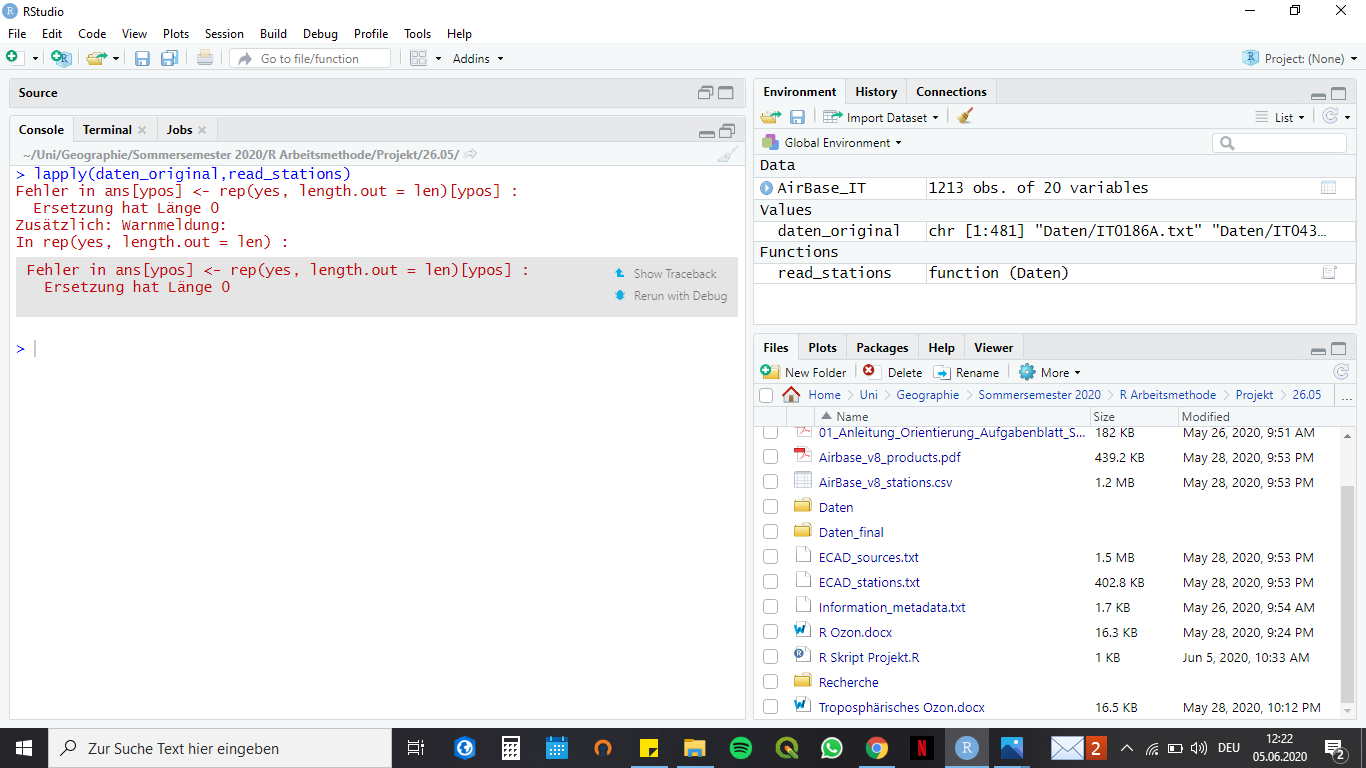Refresh the Files pane listing

point(1341,372)
